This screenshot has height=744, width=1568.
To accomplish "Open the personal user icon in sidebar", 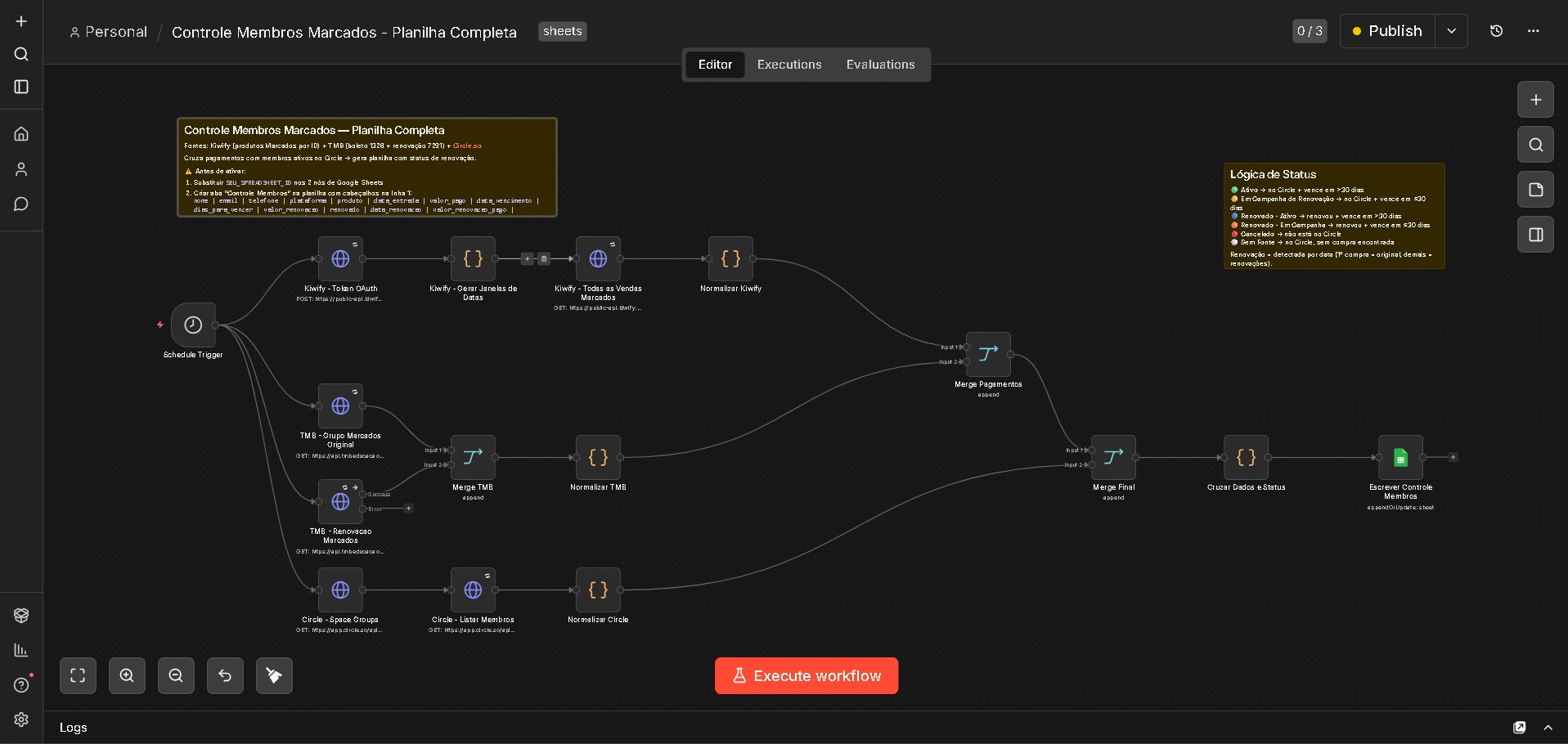I will coord(21,169).
